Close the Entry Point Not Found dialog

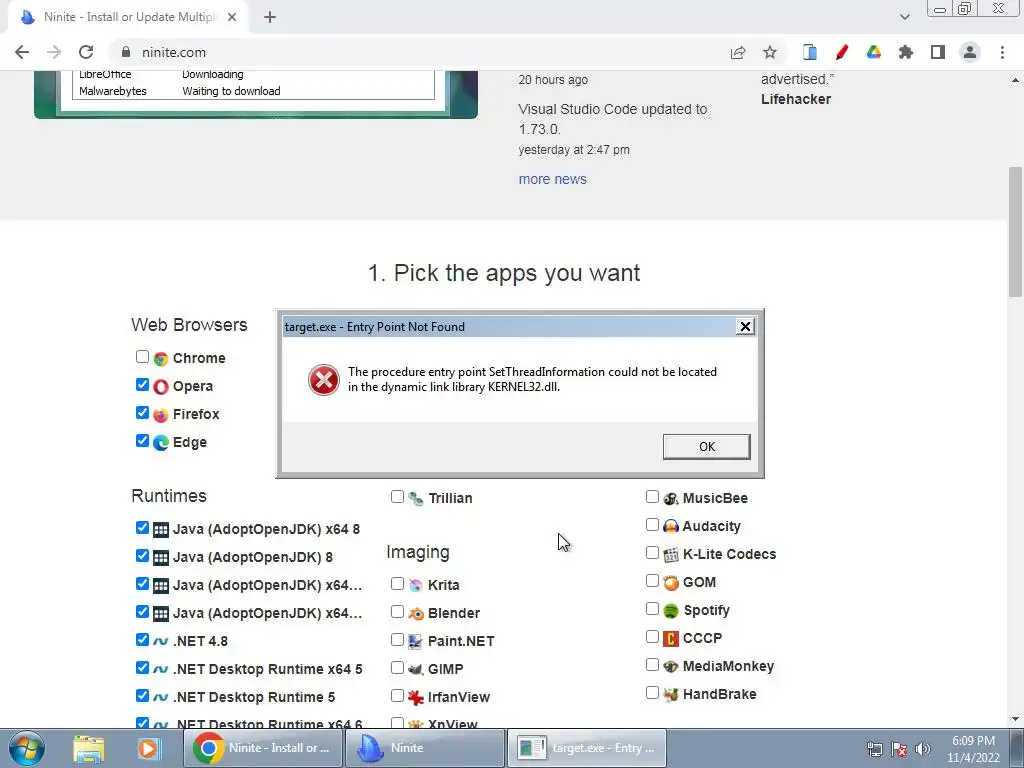(745, 327)
